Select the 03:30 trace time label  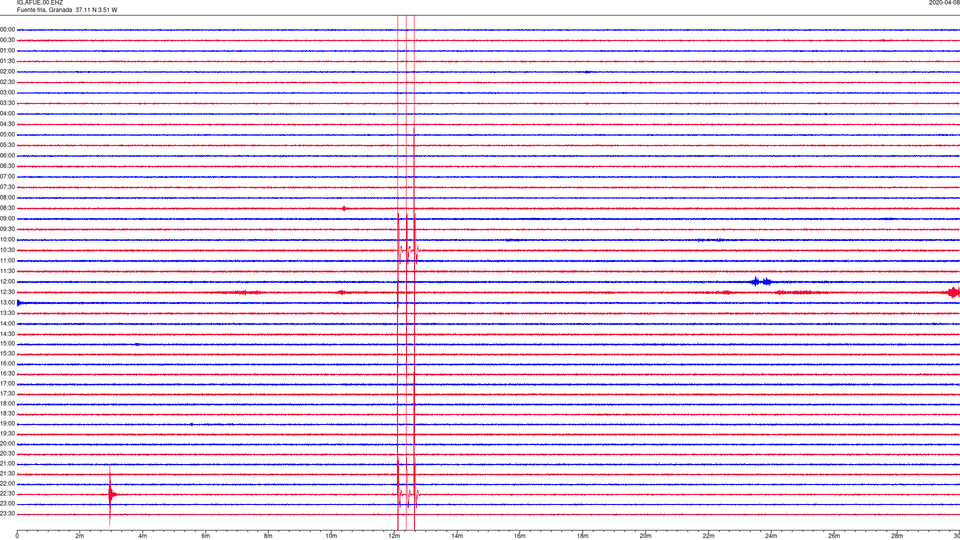tap(7, 103)
